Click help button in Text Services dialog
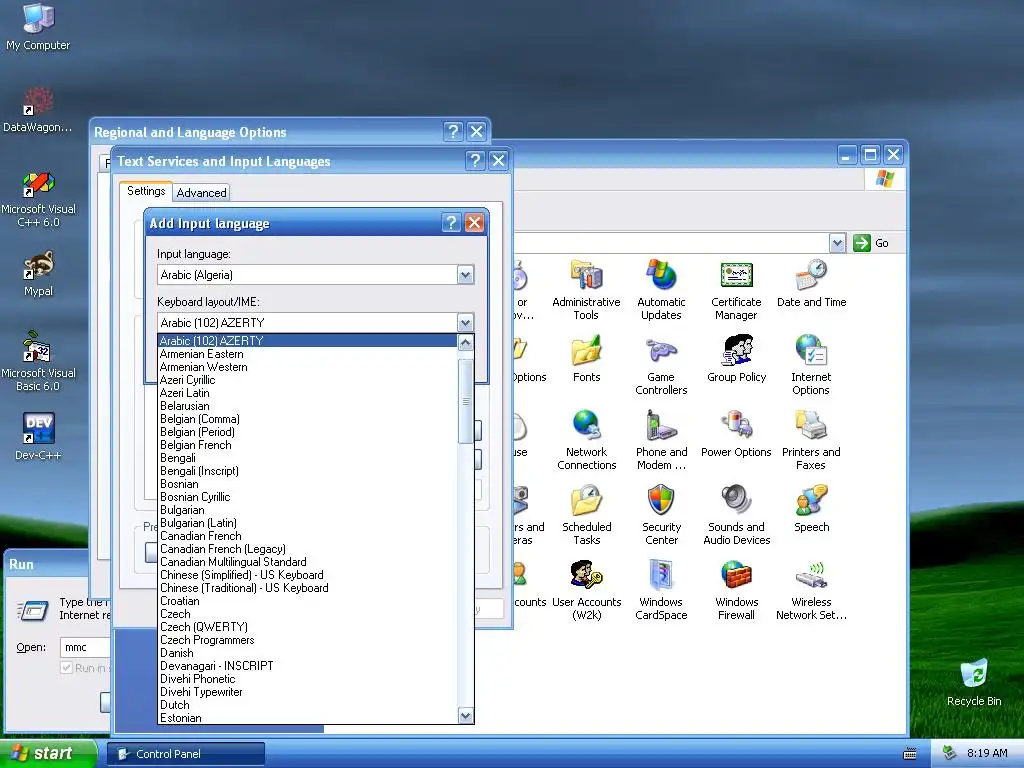 tap(475, 161)
